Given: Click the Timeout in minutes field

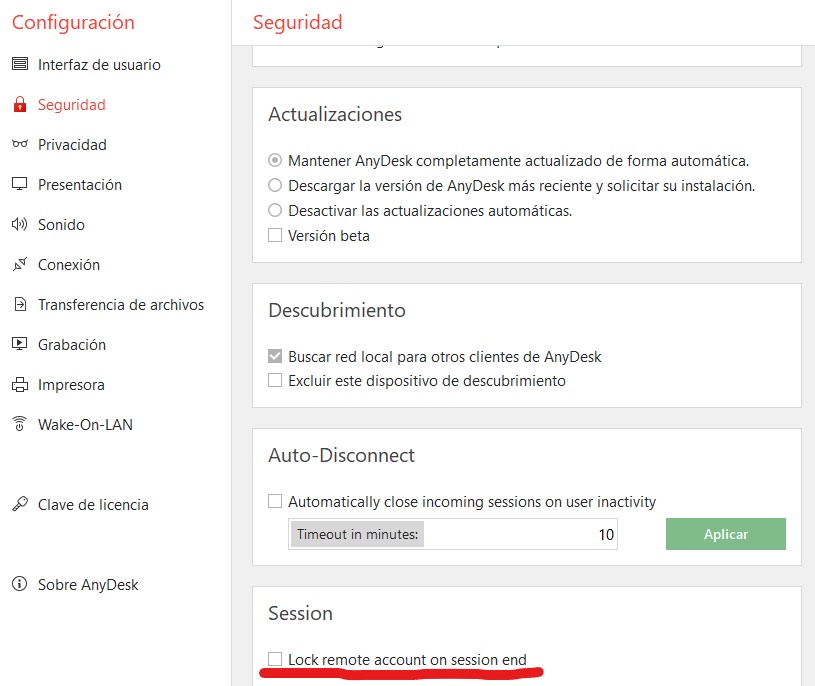Looking at the screenshot, I should pos(453,534).
